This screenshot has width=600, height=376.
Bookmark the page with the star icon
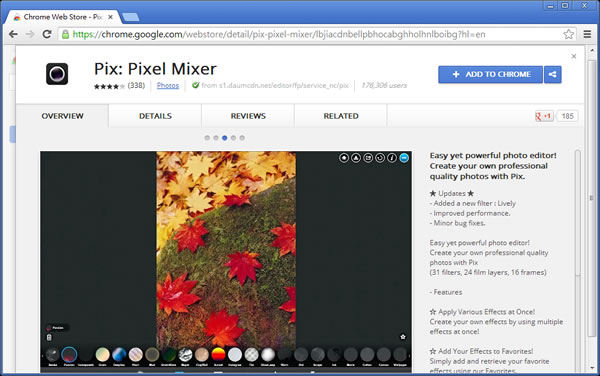(x=569, y=34)
